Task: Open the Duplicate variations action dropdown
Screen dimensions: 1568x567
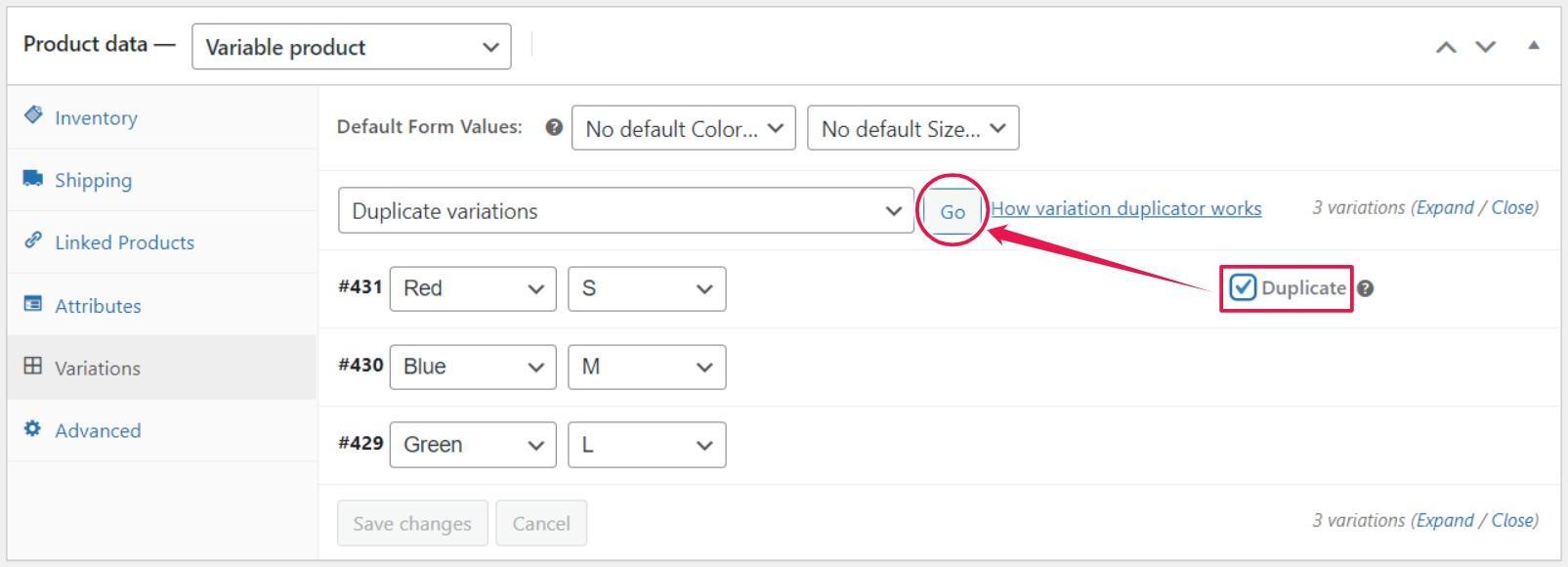Action: coord(626,210)
